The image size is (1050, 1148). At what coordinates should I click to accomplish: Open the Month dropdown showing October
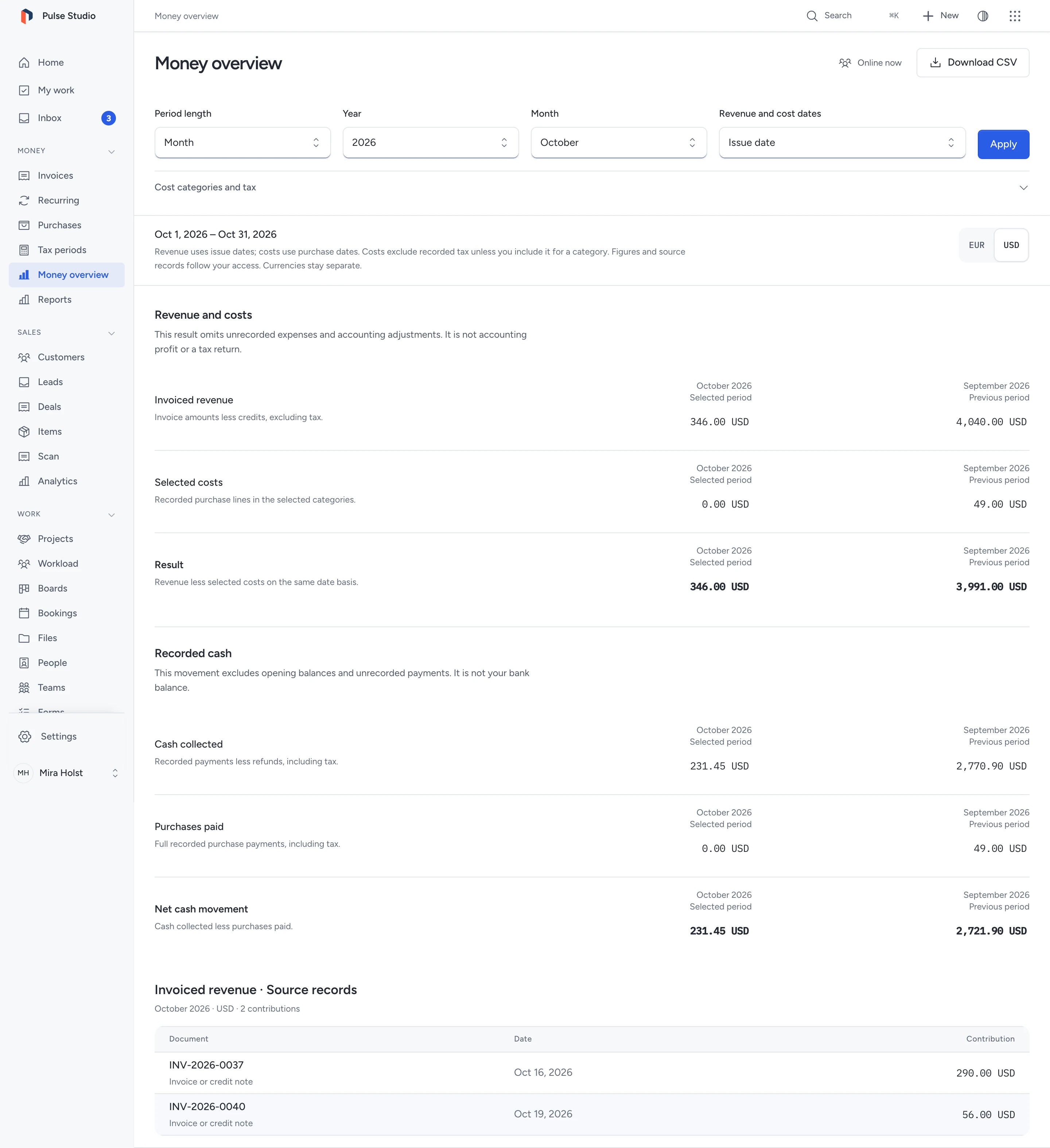pyautogui.click(x=618, y=142)
